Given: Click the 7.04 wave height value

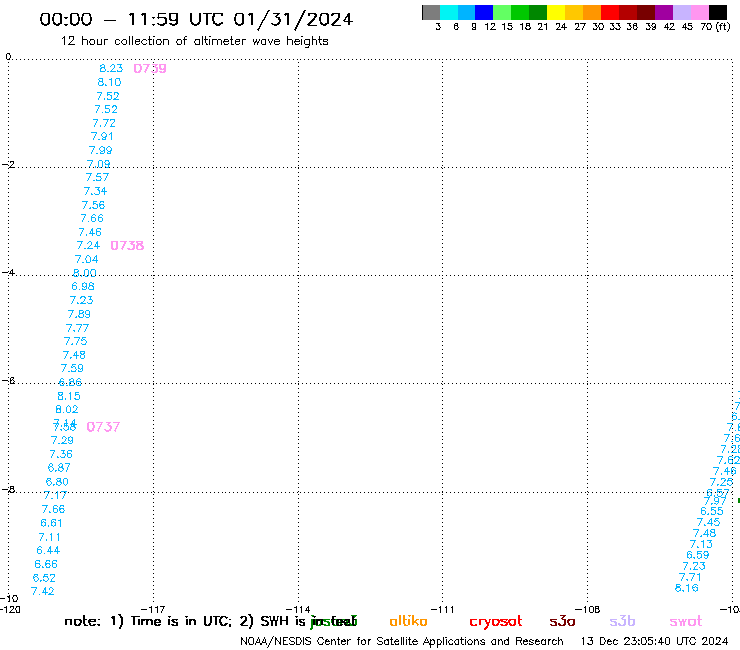Looking at the screenshot, I should [86, 259].
